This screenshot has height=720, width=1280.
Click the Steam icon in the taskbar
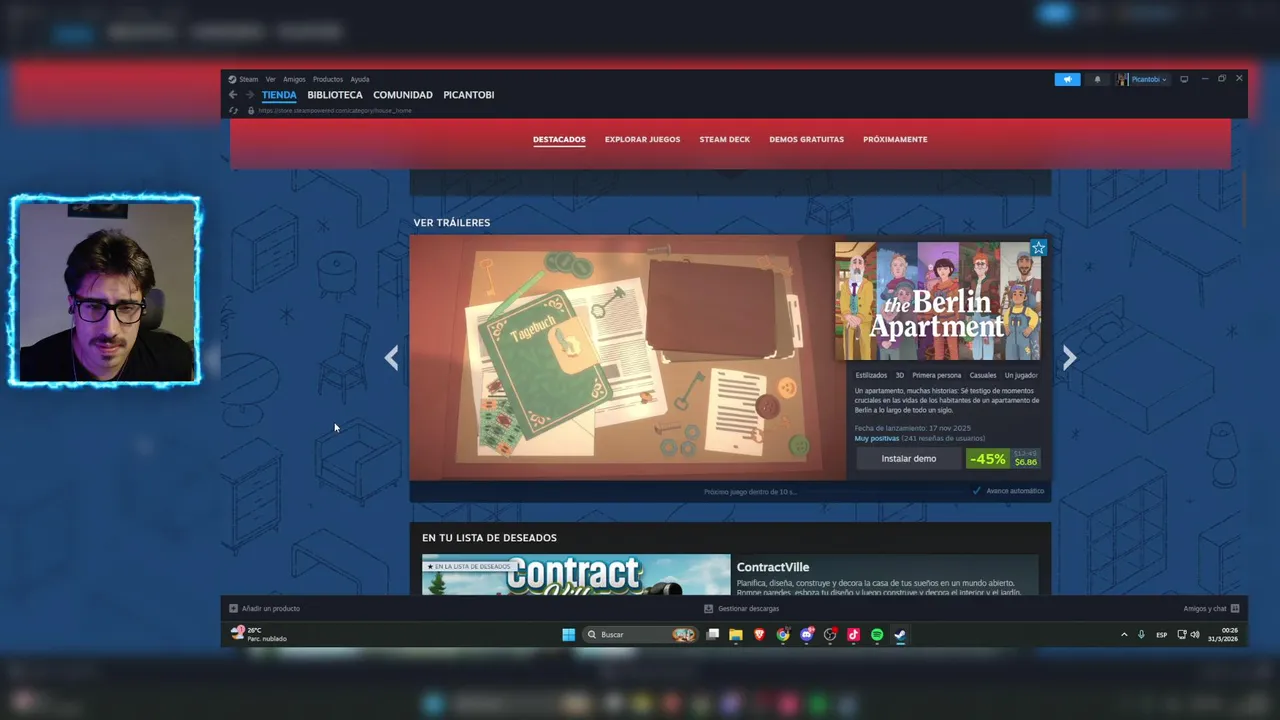tap(900, 634)
